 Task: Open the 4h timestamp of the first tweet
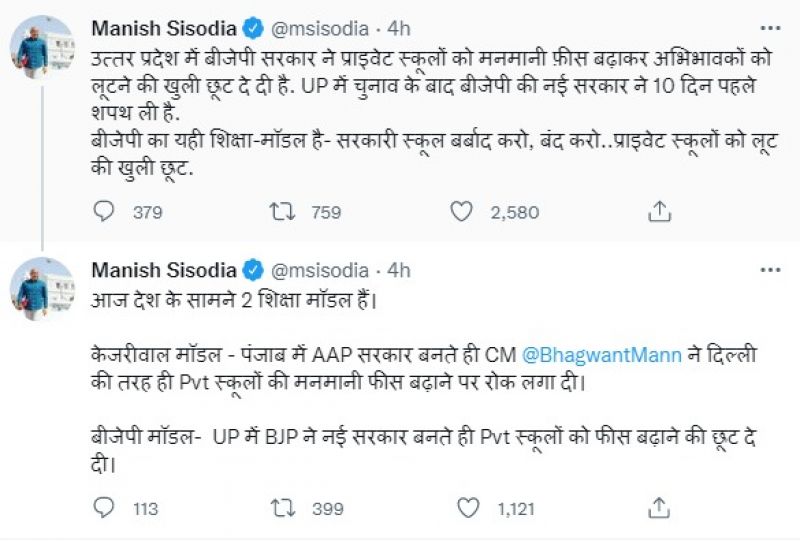tap(399, 27)
